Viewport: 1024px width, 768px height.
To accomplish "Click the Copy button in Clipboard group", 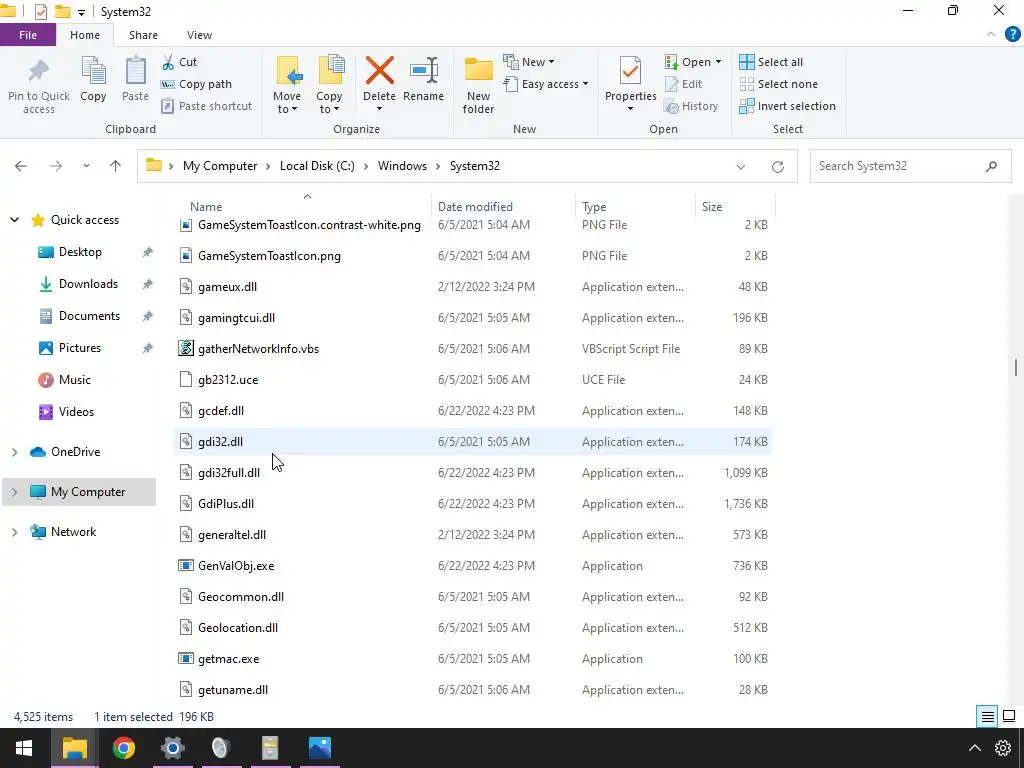I will tap(93, 80).
